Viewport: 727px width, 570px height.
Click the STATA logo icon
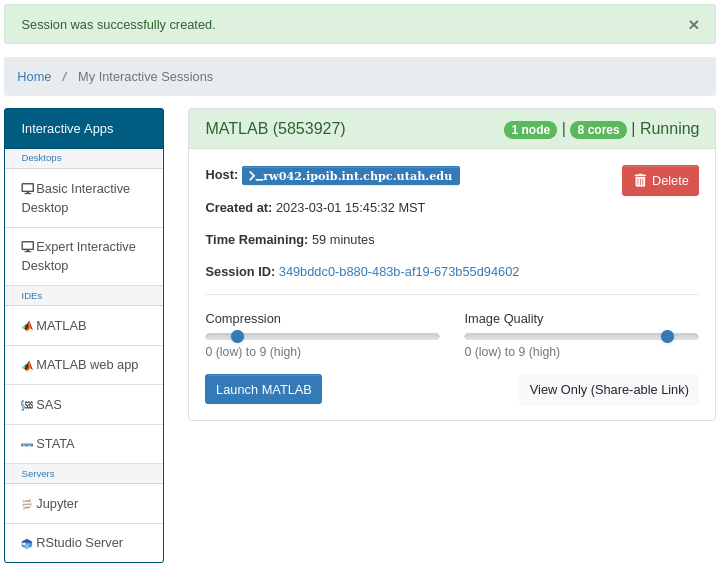27,444
